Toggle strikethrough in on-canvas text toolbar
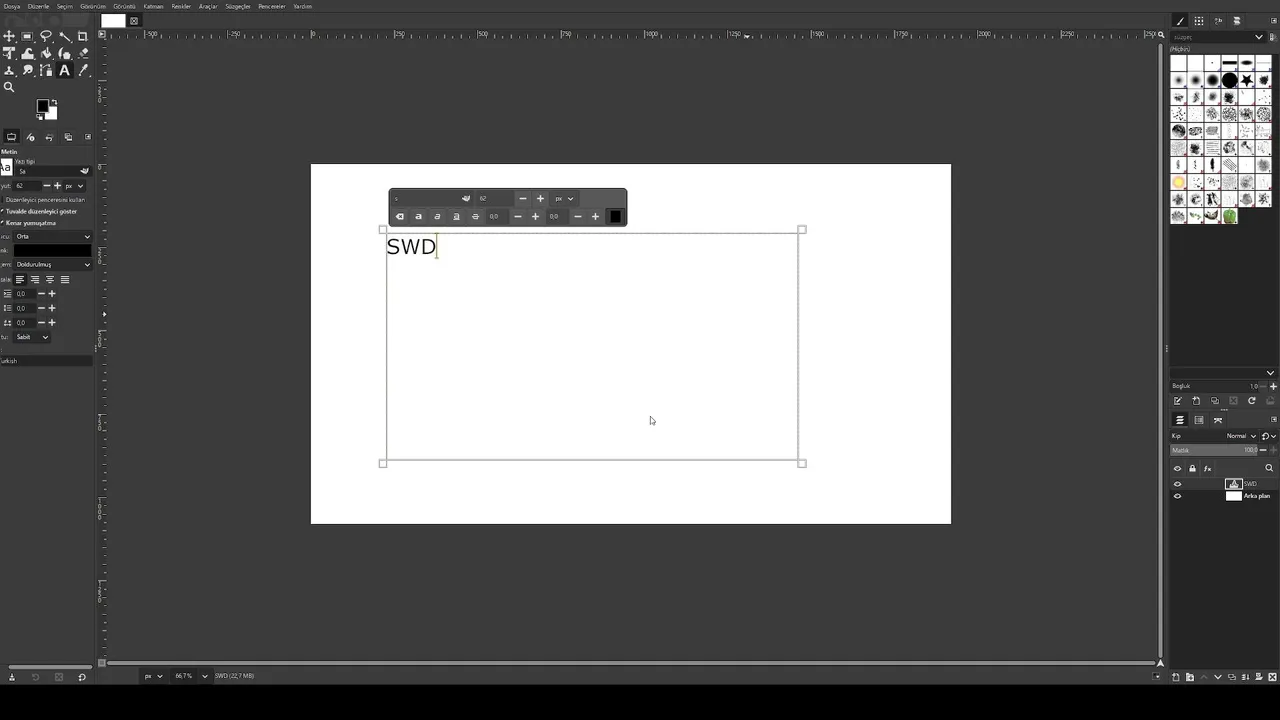Viewport: 1280px width, 720px height. coord(475,216)
